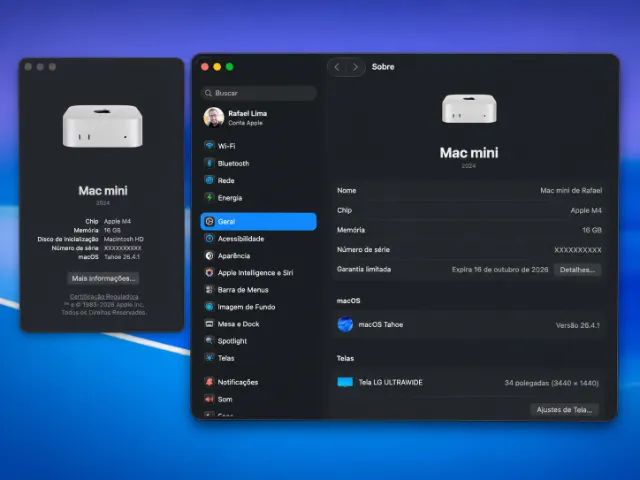Select Rede in the sidebar
Viewport: 640px width, 480px height.
259,180
